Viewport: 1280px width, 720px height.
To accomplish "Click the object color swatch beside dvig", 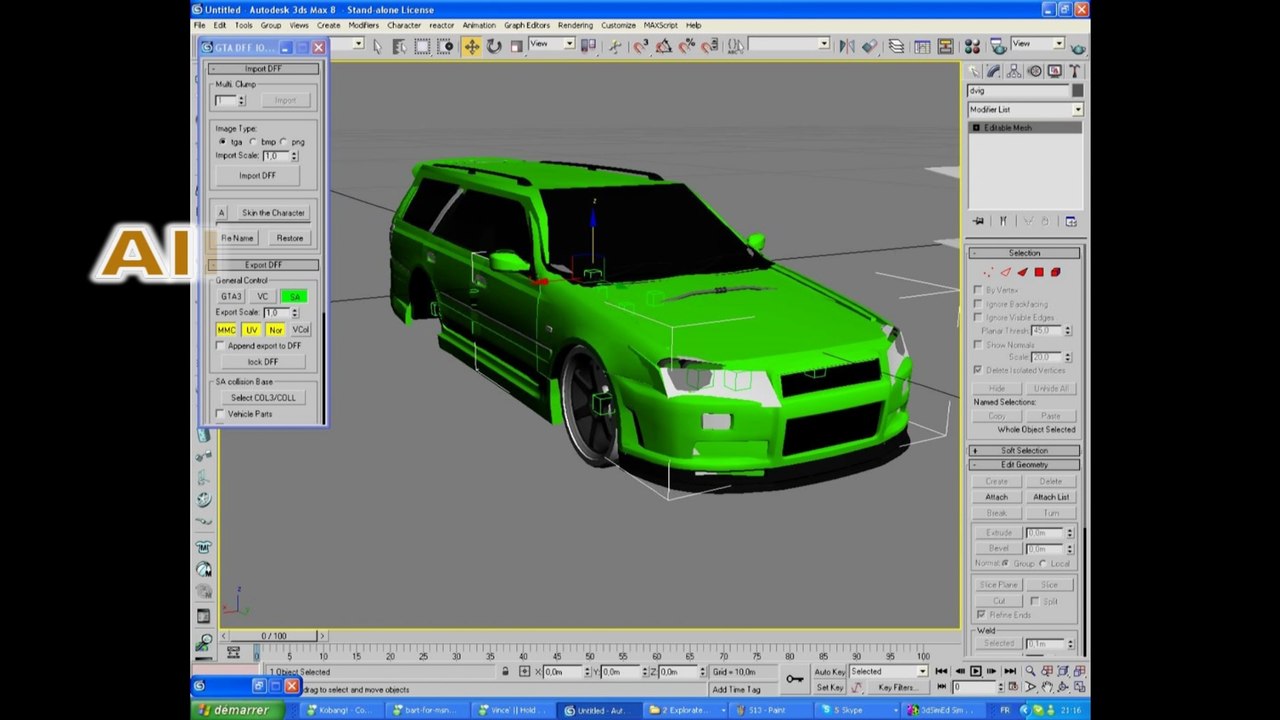I will [1077, 91].
